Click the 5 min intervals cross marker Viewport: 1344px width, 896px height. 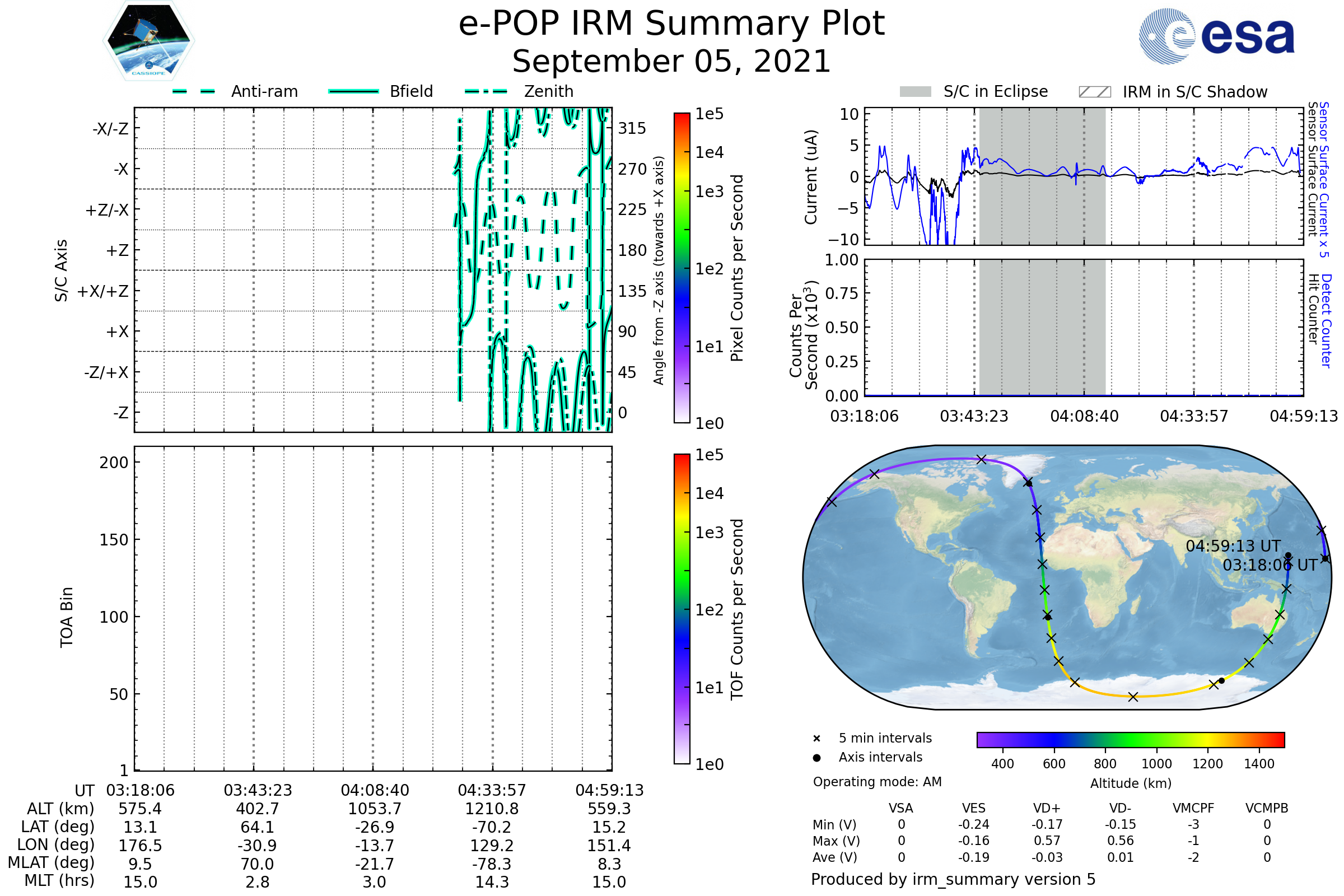816,739
